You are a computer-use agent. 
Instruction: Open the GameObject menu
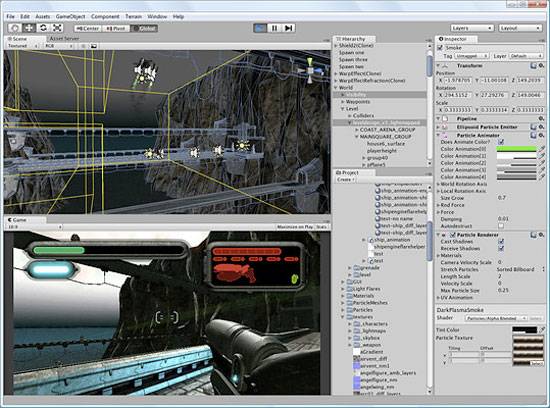pos(71,16)
